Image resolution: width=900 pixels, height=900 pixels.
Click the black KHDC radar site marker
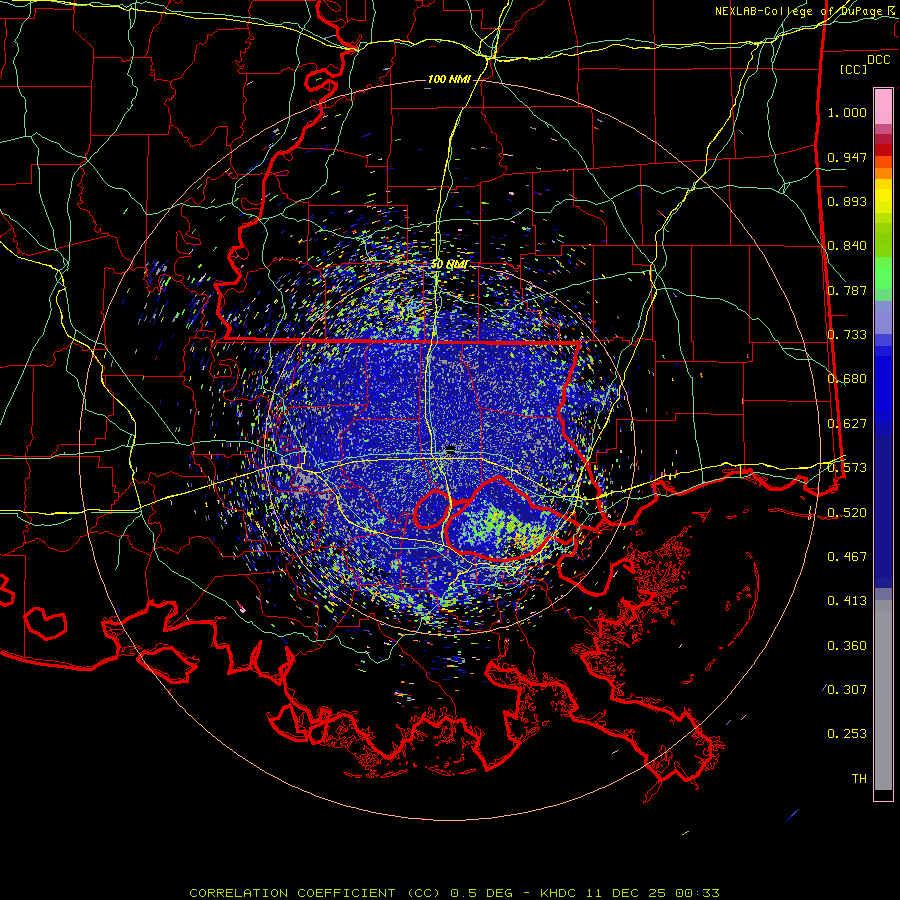pos(451,448)
